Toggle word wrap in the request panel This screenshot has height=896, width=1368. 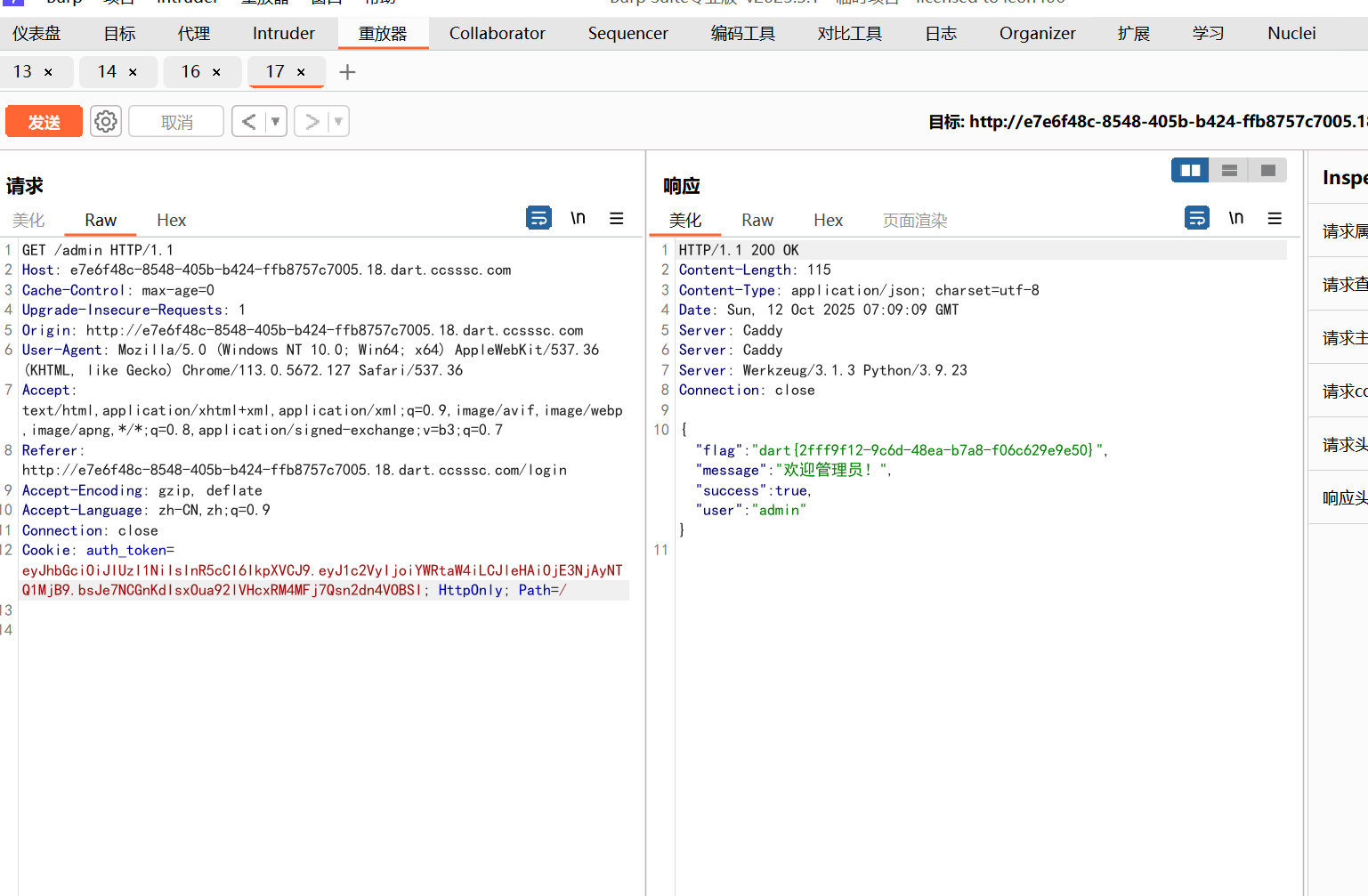pos(538,218)
